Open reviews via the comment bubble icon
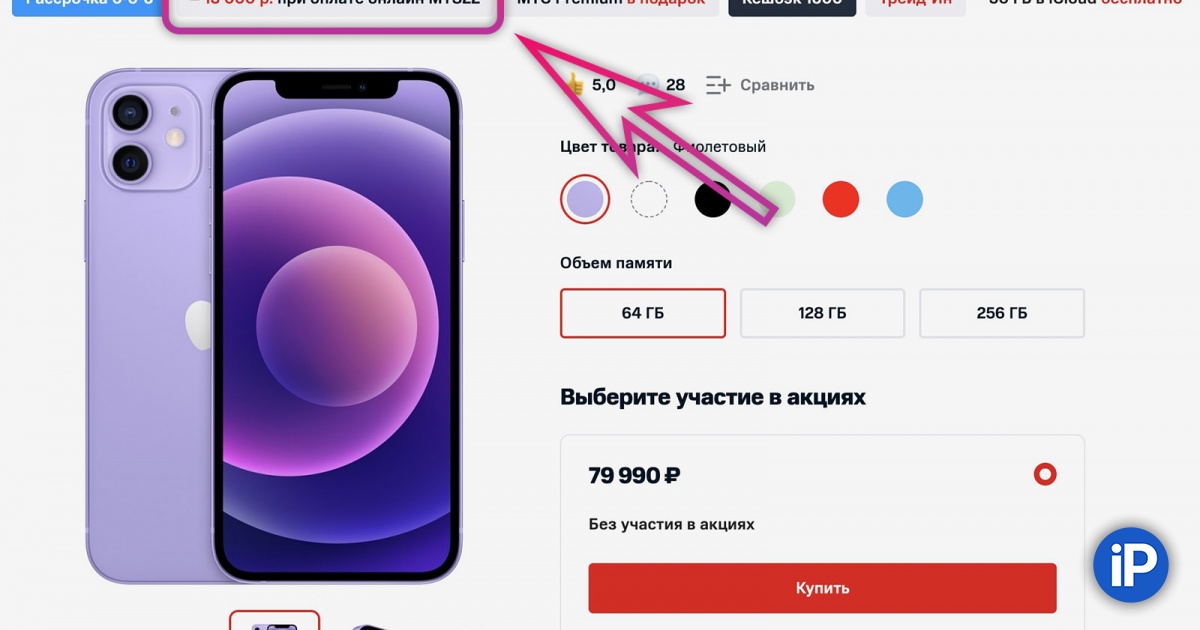1200x630 pixels. [x=649, y=85]
